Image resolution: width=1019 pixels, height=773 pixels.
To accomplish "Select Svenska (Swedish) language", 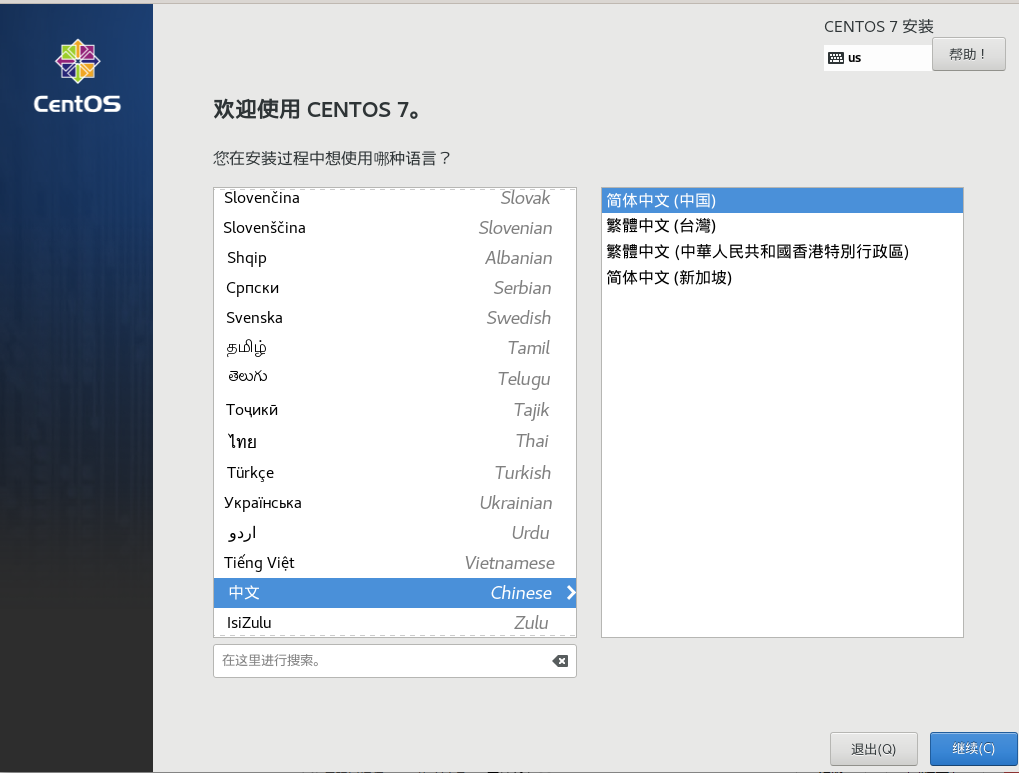I will click(394, 317).
